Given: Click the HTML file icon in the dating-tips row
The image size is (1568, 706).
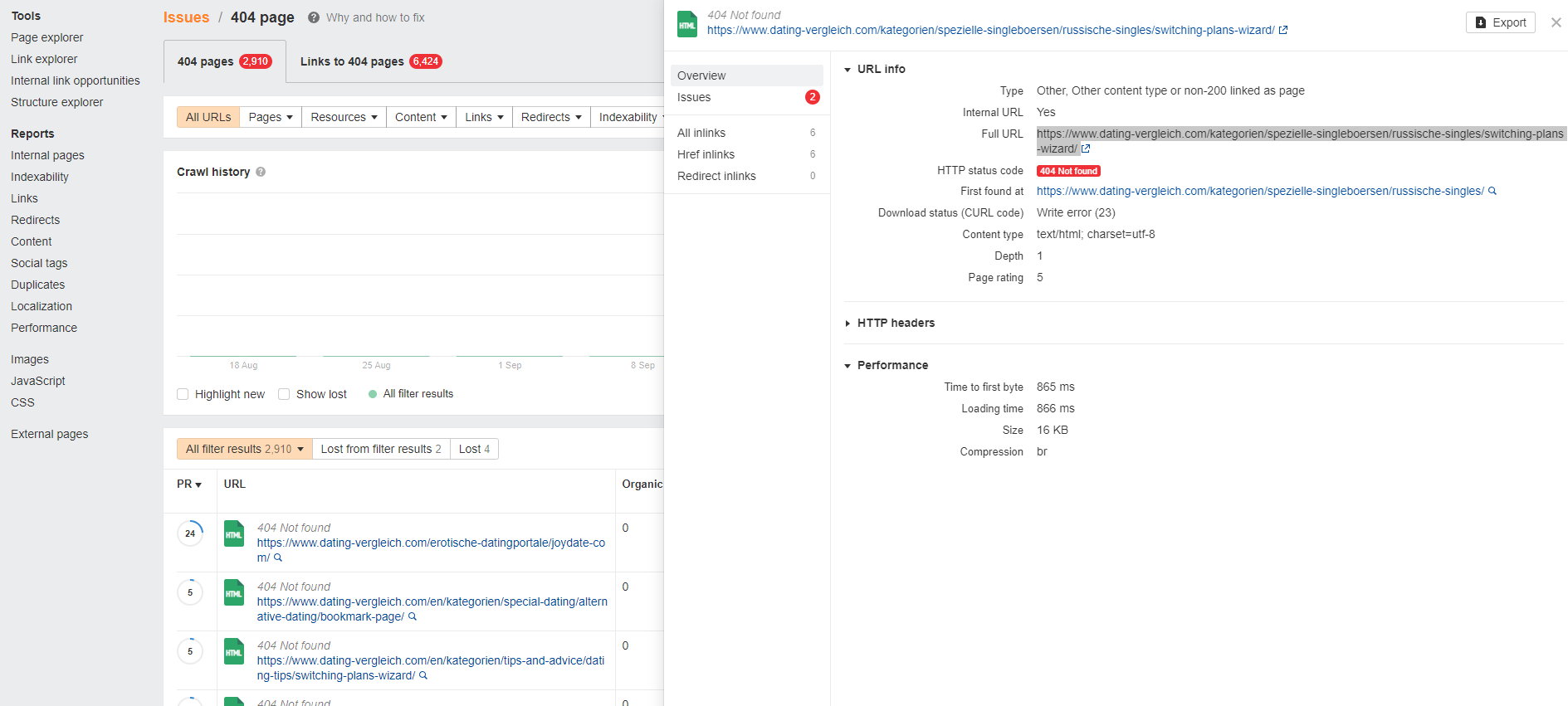Looking at the screenshot, I should [x=234, y=651].
